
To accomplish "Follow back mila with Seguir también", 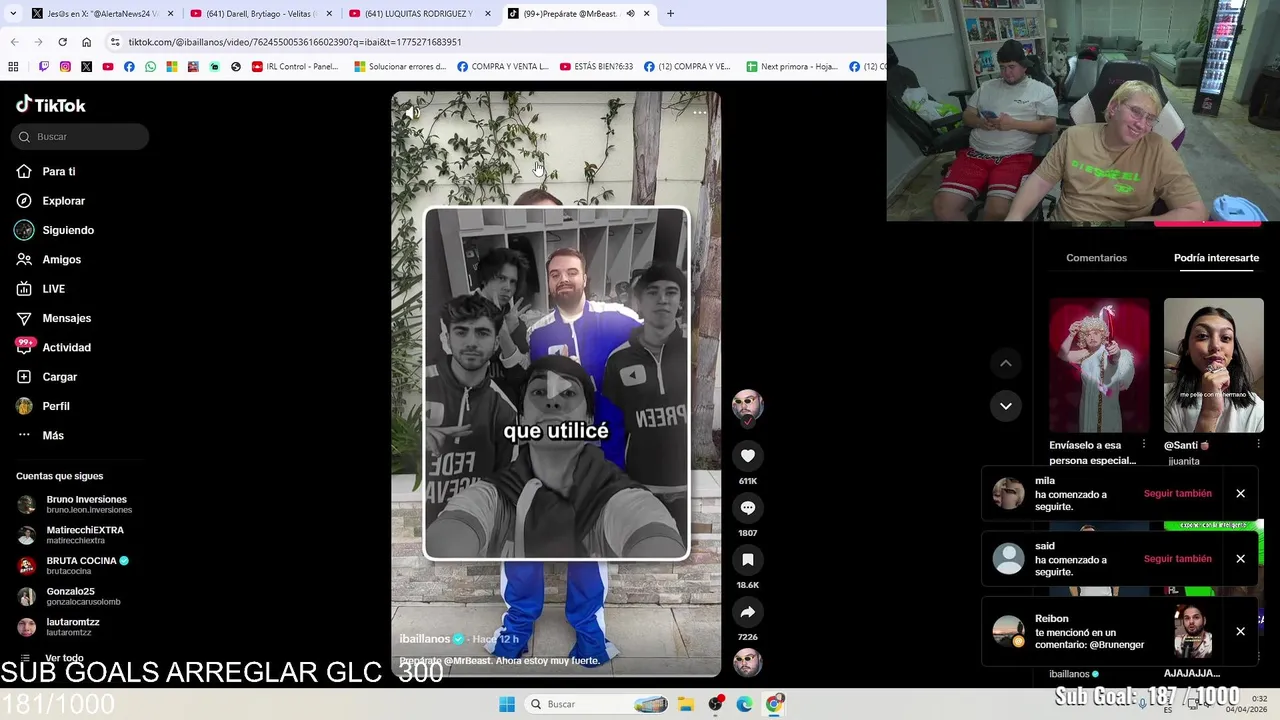I will coord(1177,494).
